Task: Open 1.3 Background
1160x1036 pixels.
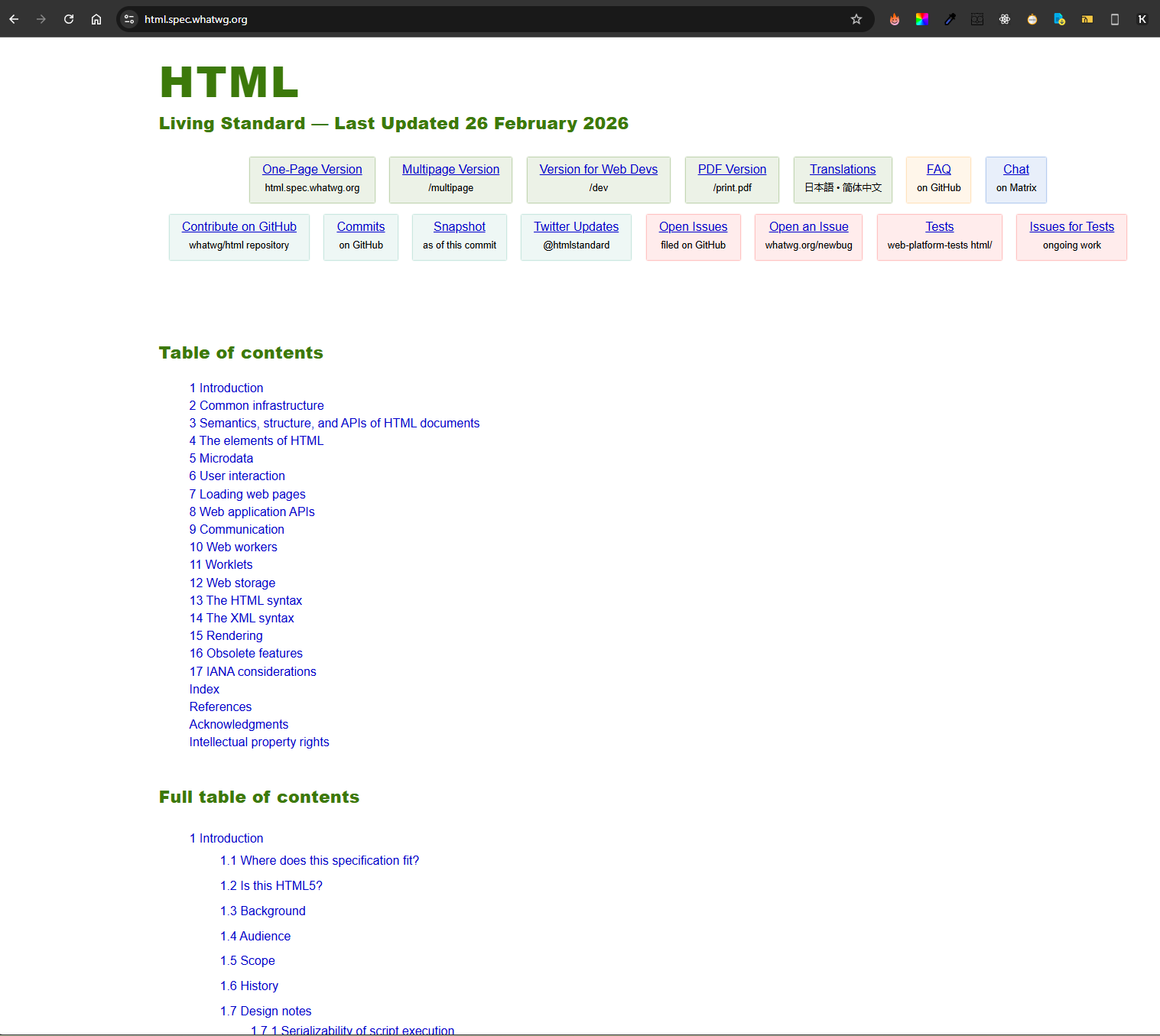Action: tap(263, 911)
